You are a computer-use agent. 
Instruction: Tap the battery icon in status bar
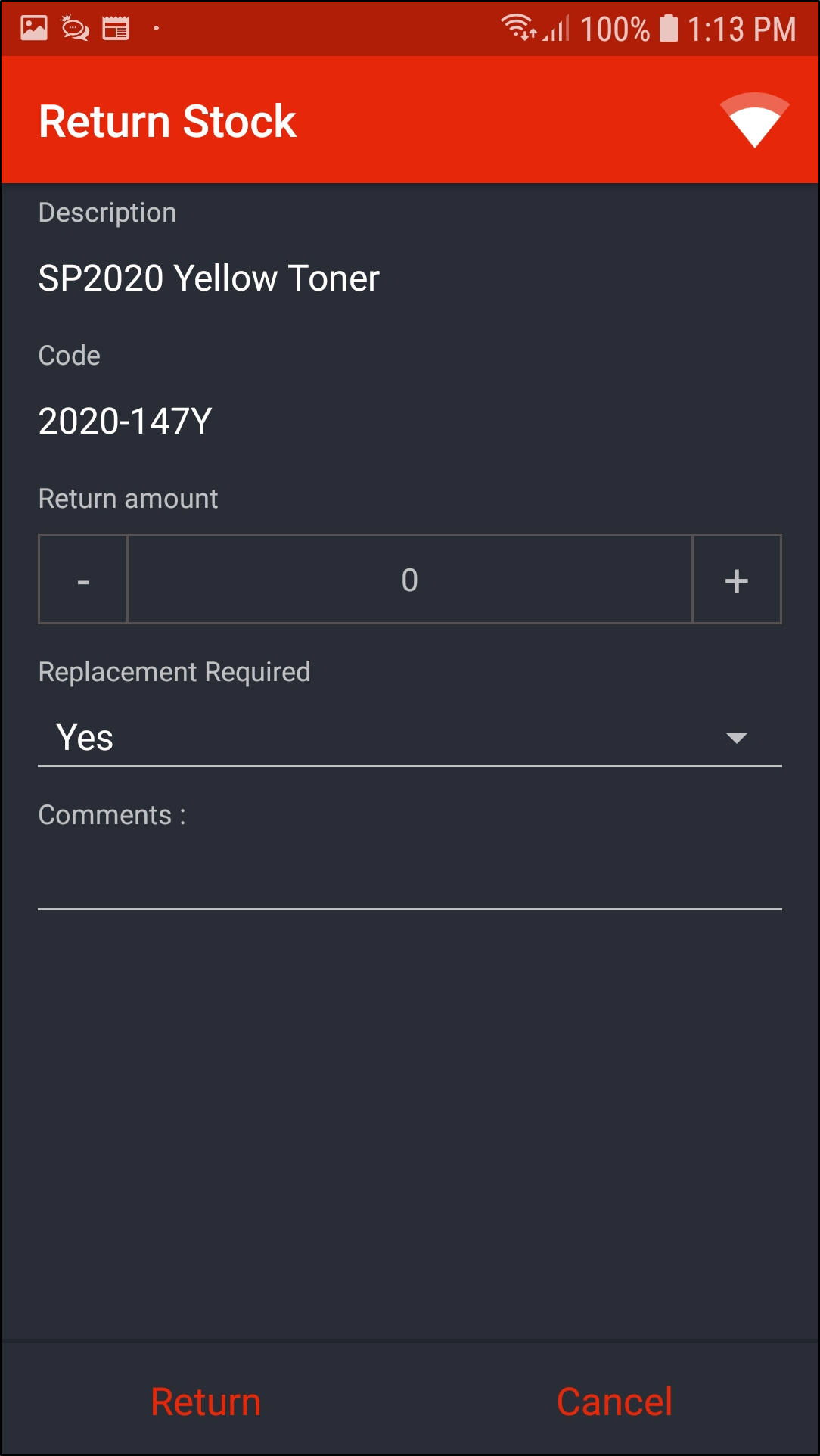click(669, 29)
